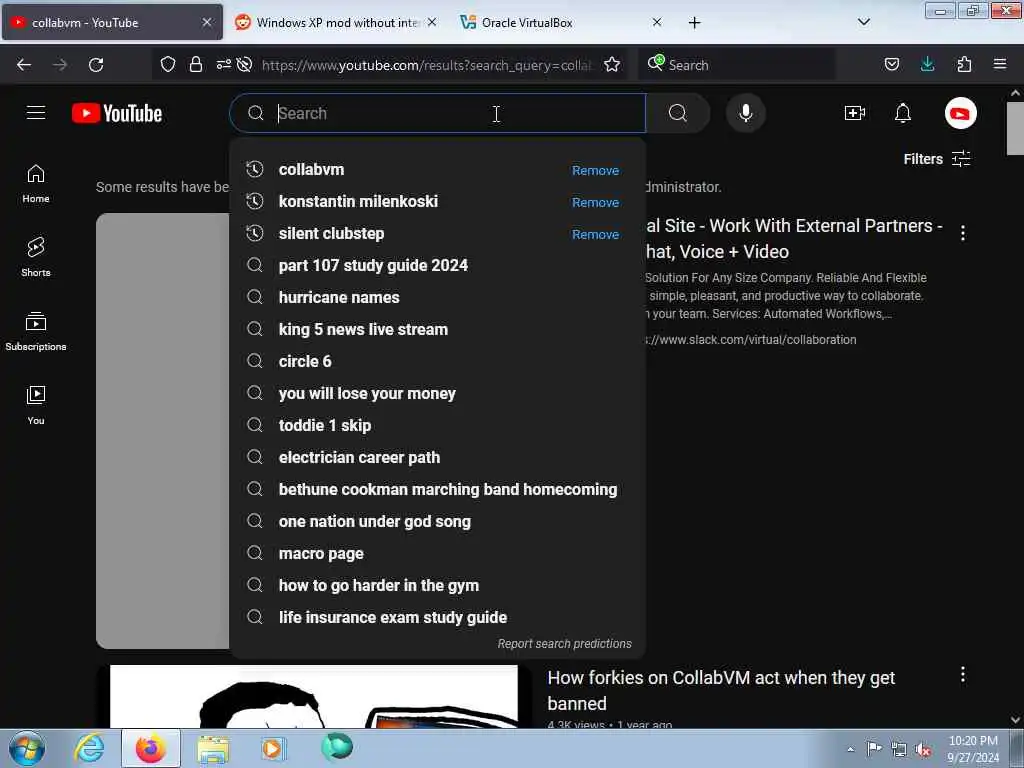Screen dimensions: 1024x768
Task: Go back with browser back arrow
Action: pyautogui.click(x=24, y=65)
